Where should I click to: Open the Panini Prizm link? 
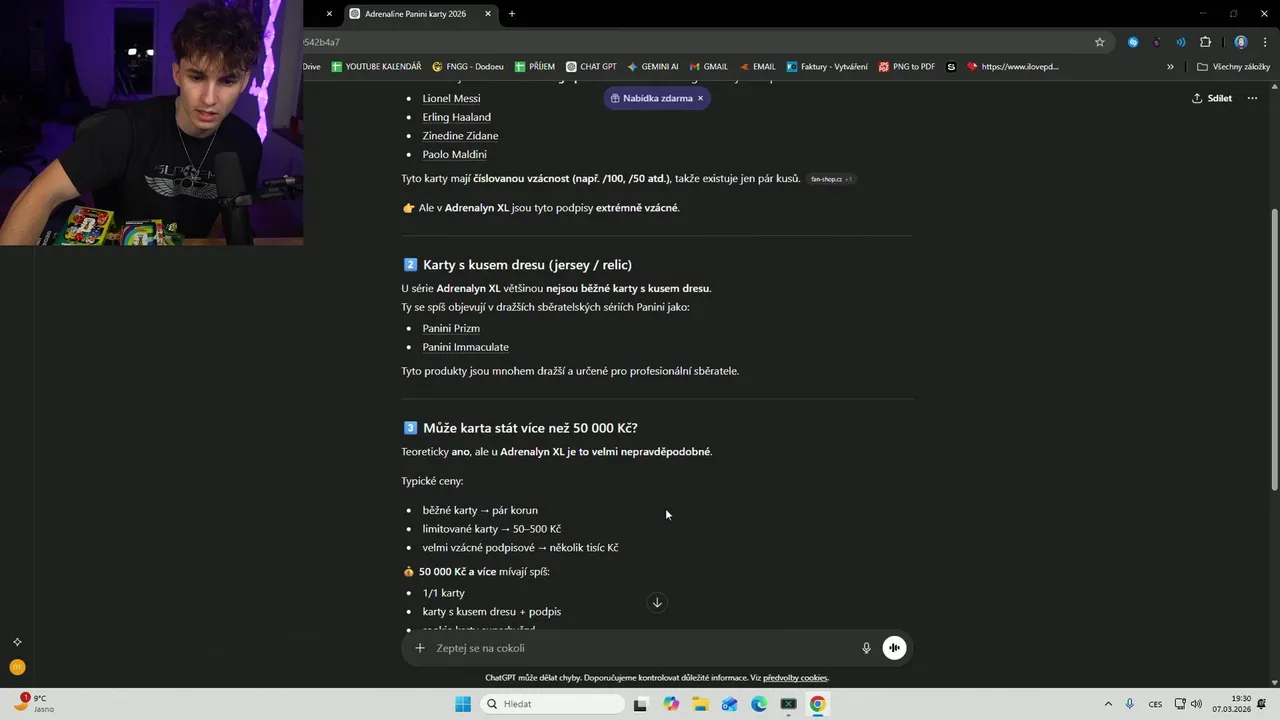451,328
